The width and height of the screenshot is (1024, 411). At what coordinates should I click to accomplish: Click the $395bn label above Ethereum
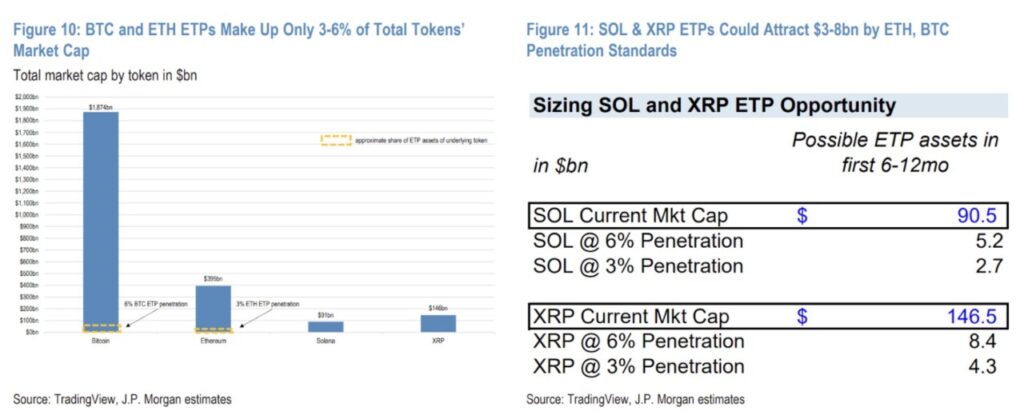(213, 279)
